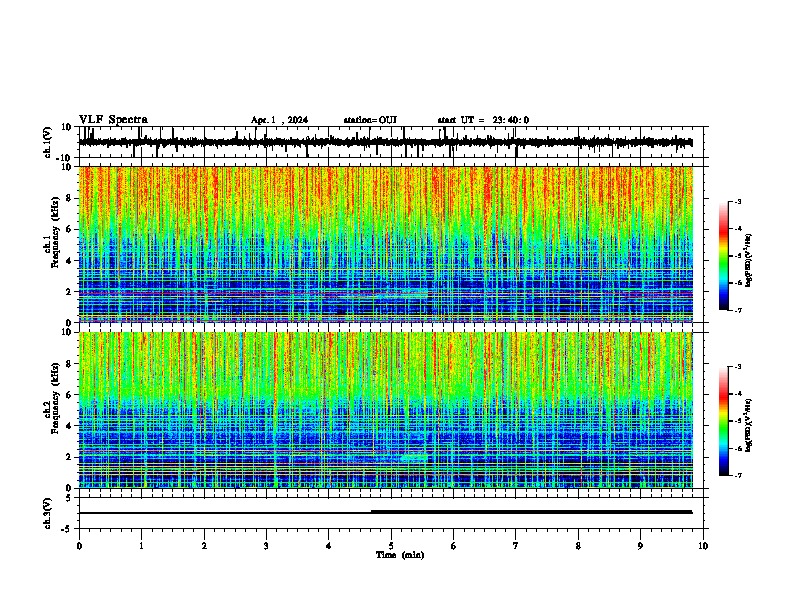This screenshot has height=612, width=792.
Task: Click the ch.1 spectrogram color bar
Action: pos(723,256)
